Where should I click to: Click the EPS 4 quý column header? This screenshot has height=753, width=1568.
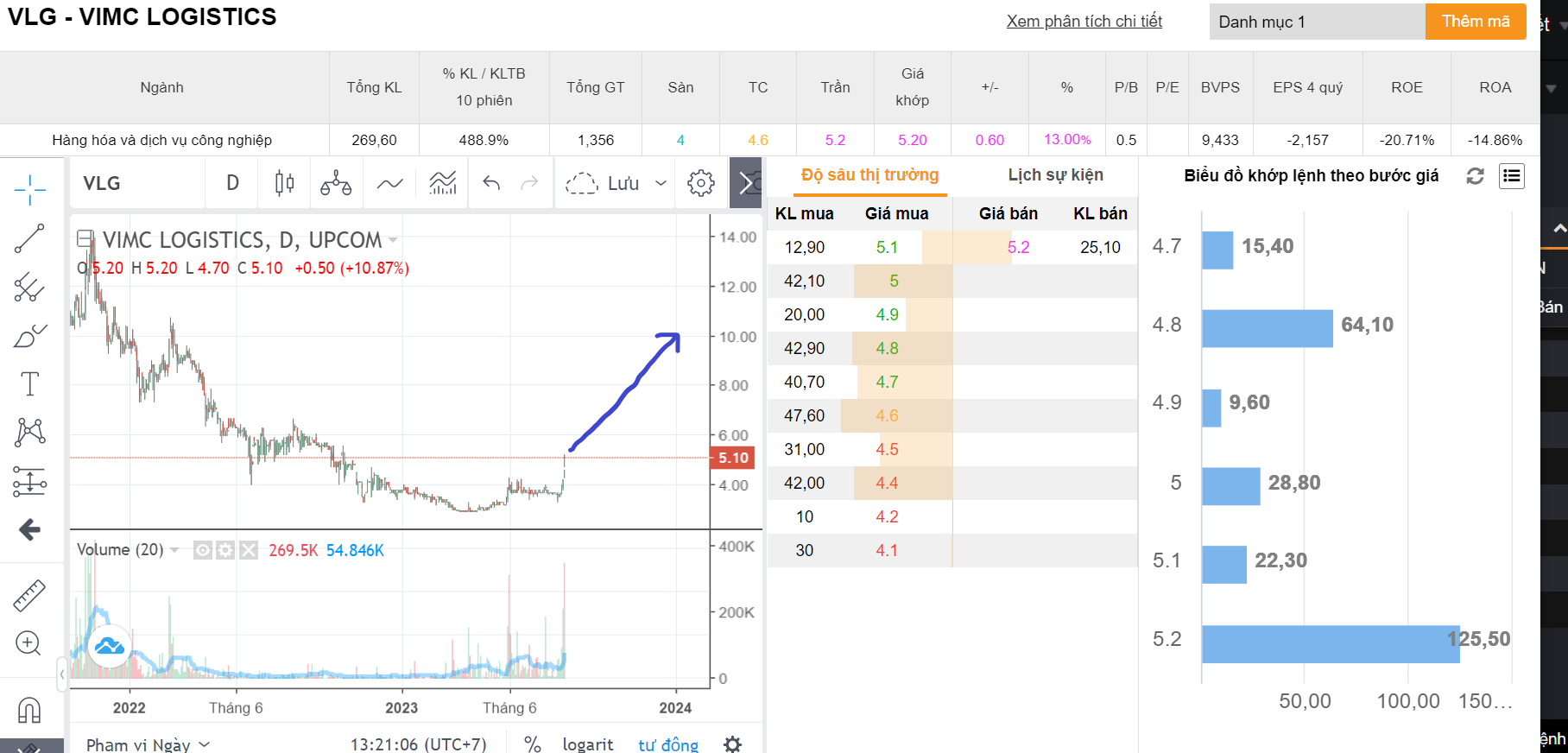[1307, 87]
